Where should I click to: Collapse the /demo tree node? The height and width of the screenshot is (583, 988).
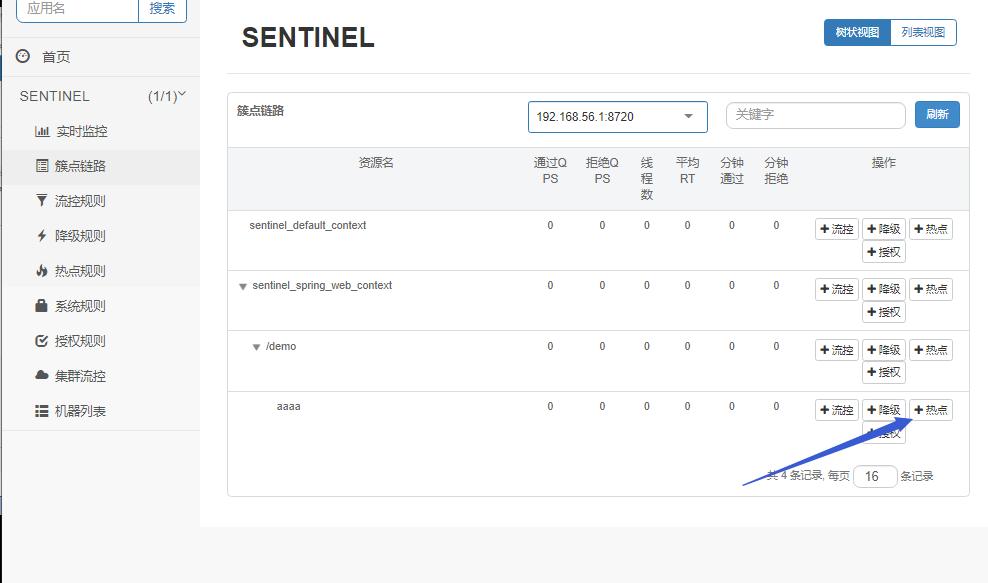(x=256, y=347)
